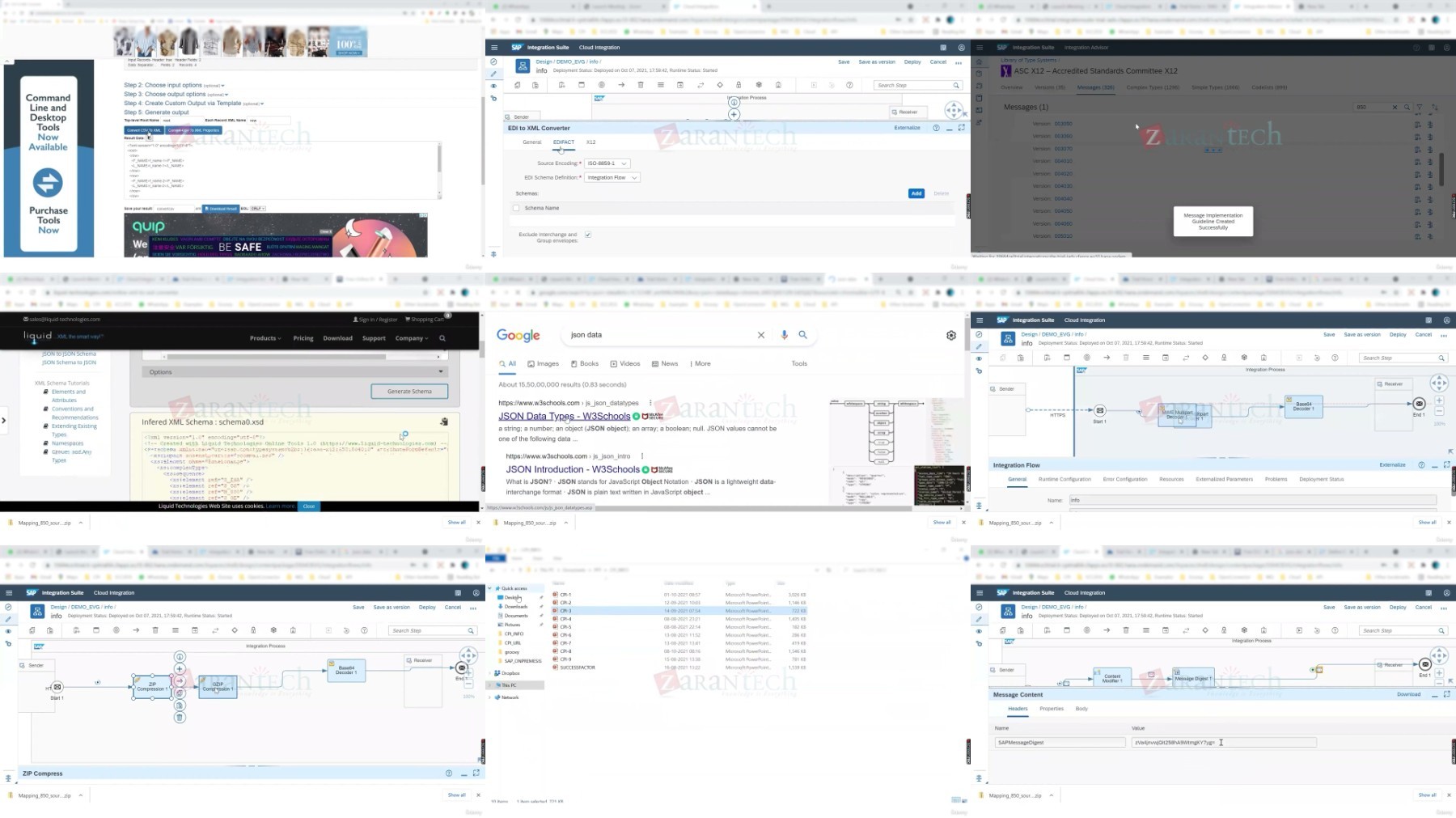The height and width of the screenshot is (818, 1456).
Task: Expand Step 2: Choose input options
Action: [174, 85]
